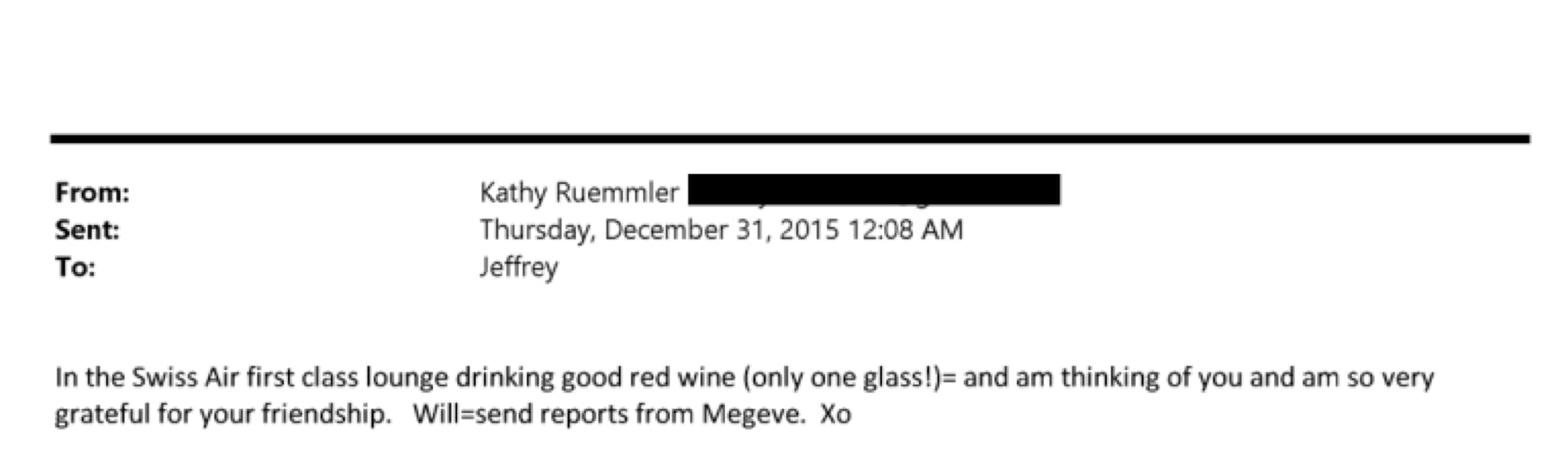Click the place name "Megeve"
The width and height of the screenshot is (1568, 464).
[x=752, y=415]
